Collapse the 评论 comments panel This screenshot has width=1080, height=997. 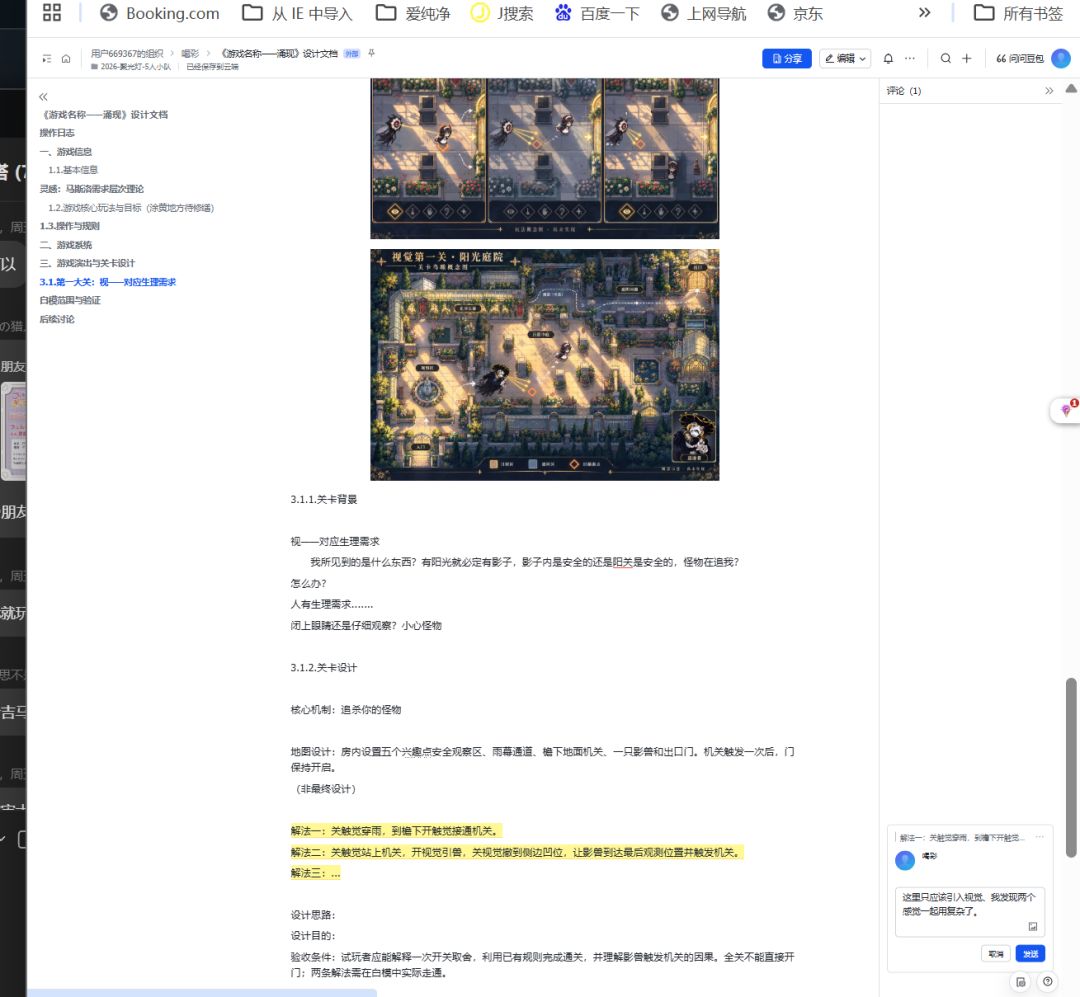(x=1049, y=91)
